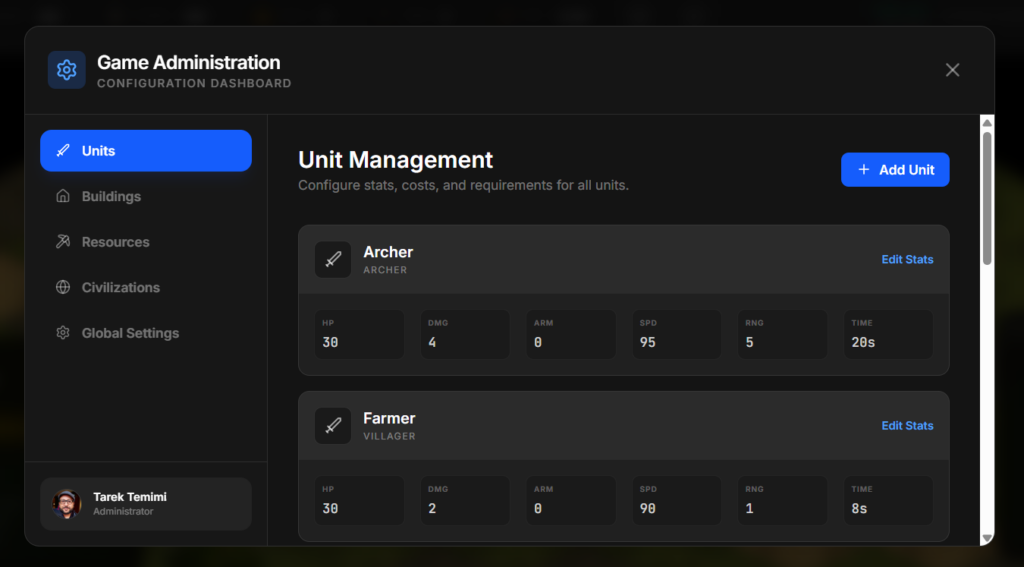The image size is (1024, 567).
Task: Select the Archer HP stat box
Action: click(x=360, y=334)
